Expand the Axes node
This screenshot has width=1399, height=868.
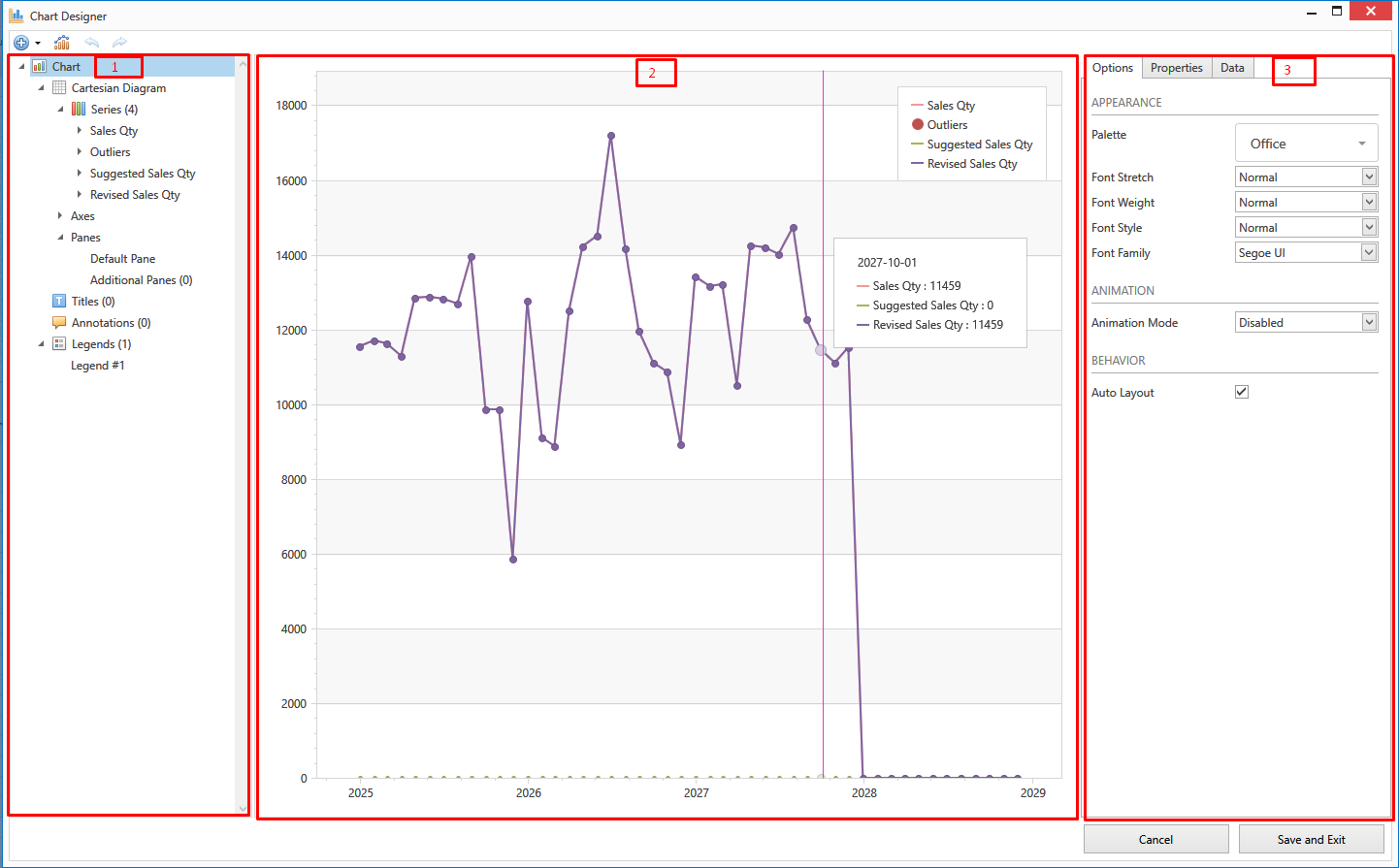(60, 215)
